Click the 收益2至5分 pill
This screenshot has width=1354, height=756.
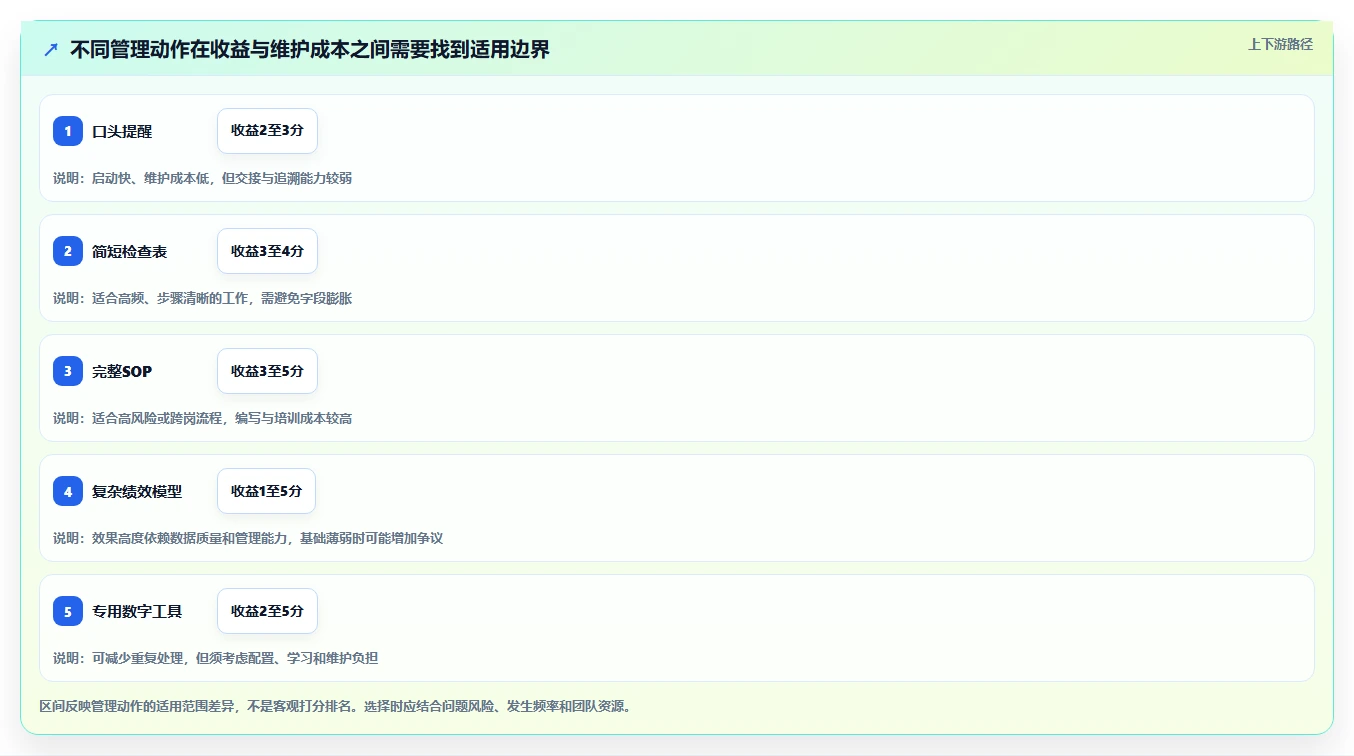tap(267, 611)
